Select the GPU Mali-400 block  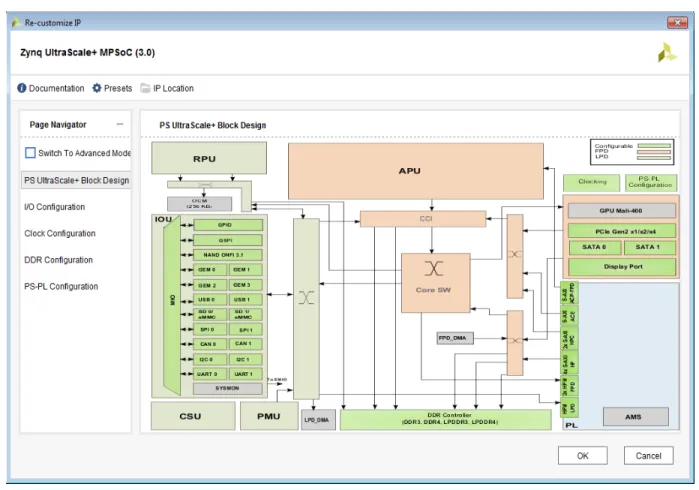click(x=621, y=210)
